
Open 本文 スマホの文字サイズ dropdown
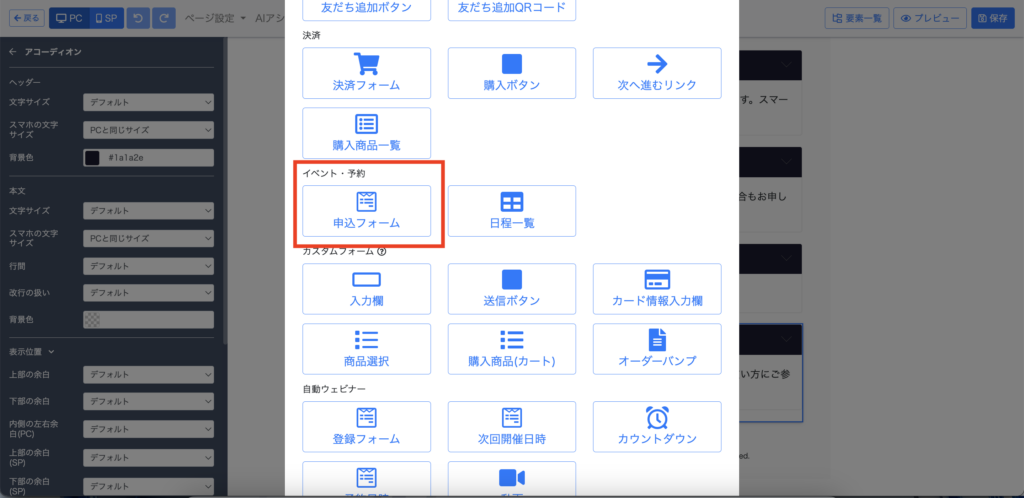tap(148, 238)
